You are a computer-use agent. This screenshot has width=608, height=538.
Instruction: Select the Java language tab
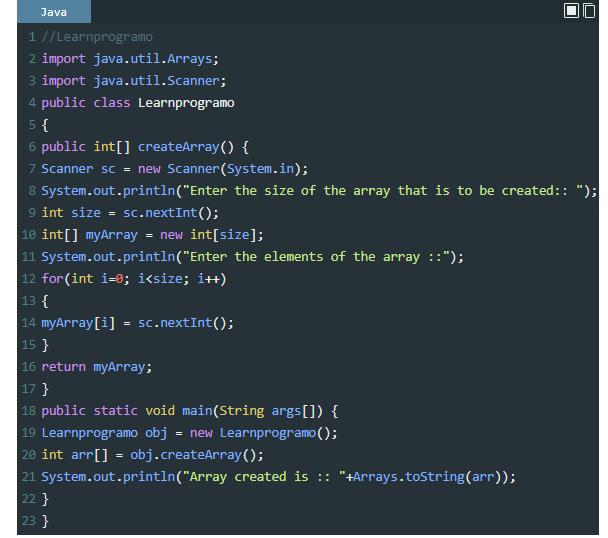[x=54, y=12]
